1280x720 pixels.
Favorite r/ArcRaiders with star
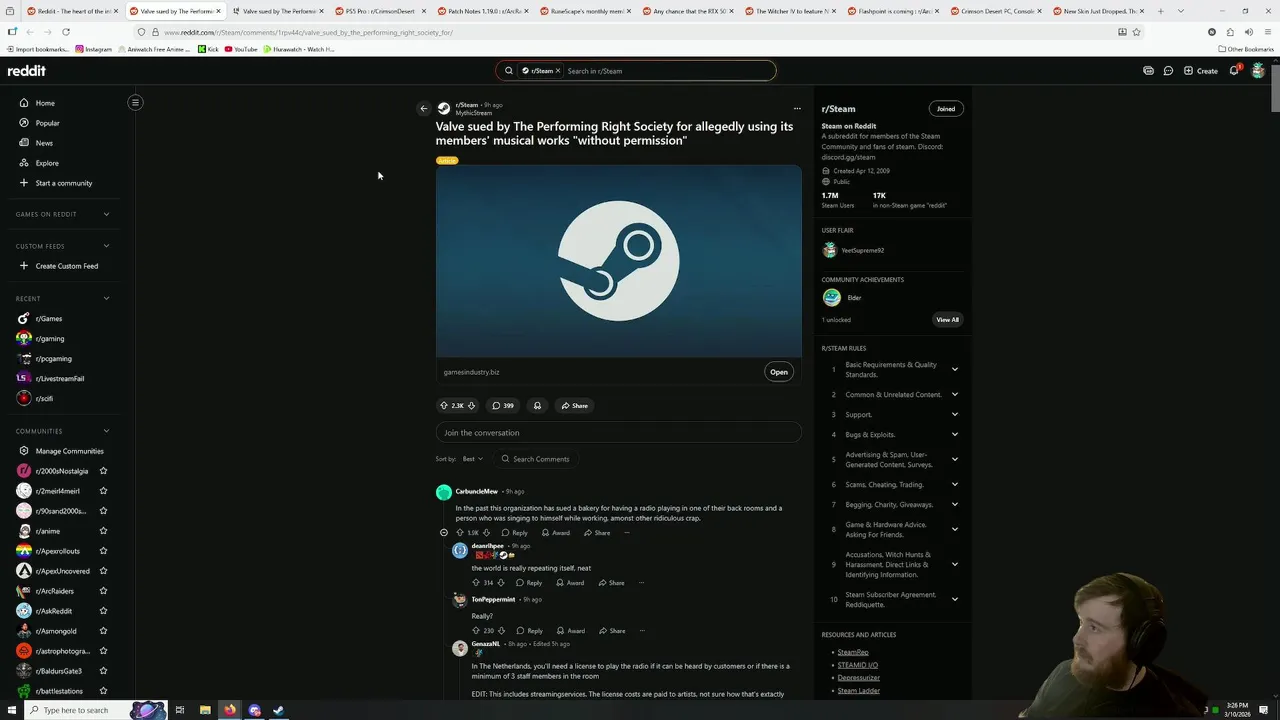coord(103,591)
